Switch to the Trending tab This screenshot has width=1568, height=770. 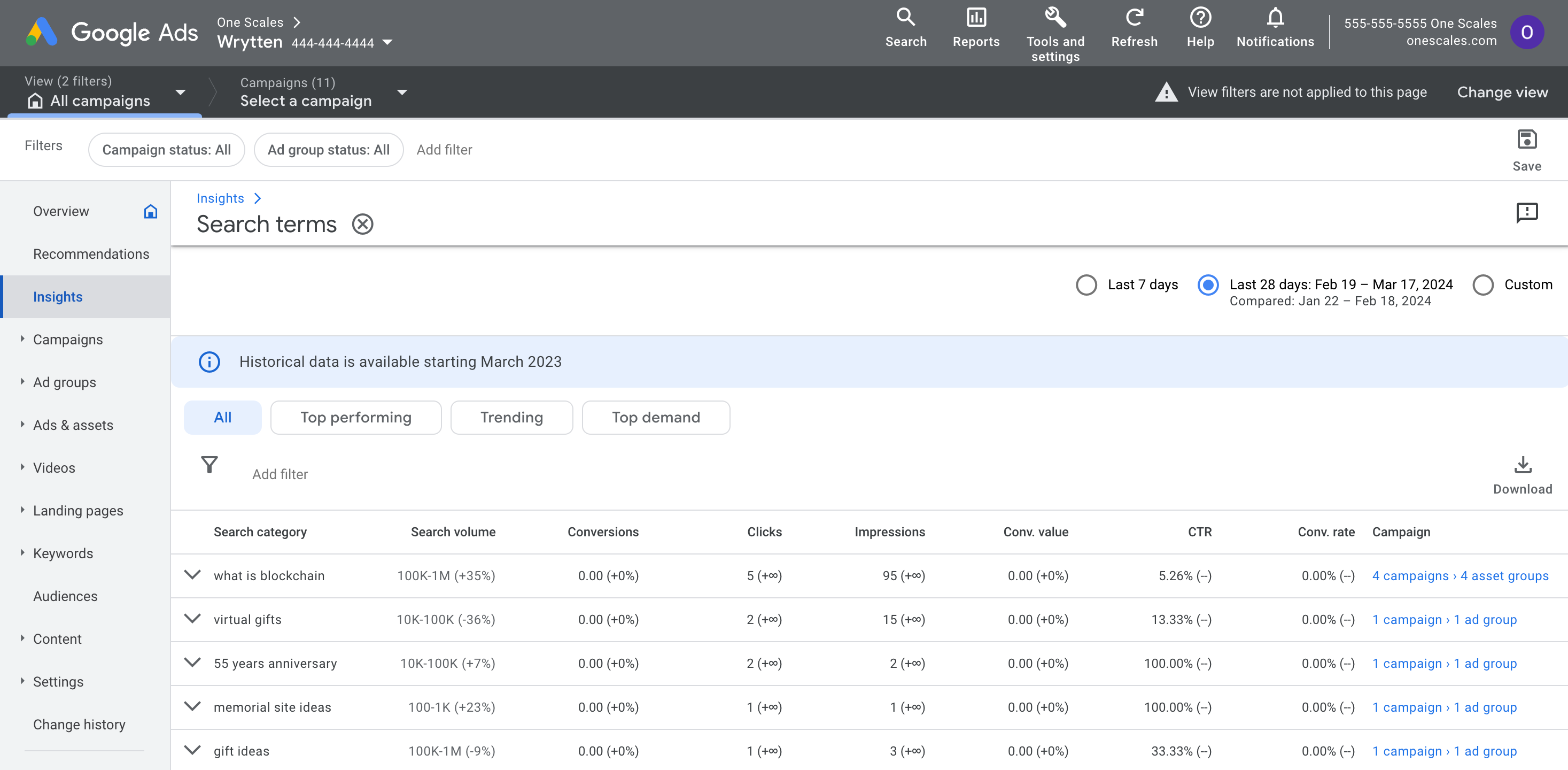[x=511, y=417]
